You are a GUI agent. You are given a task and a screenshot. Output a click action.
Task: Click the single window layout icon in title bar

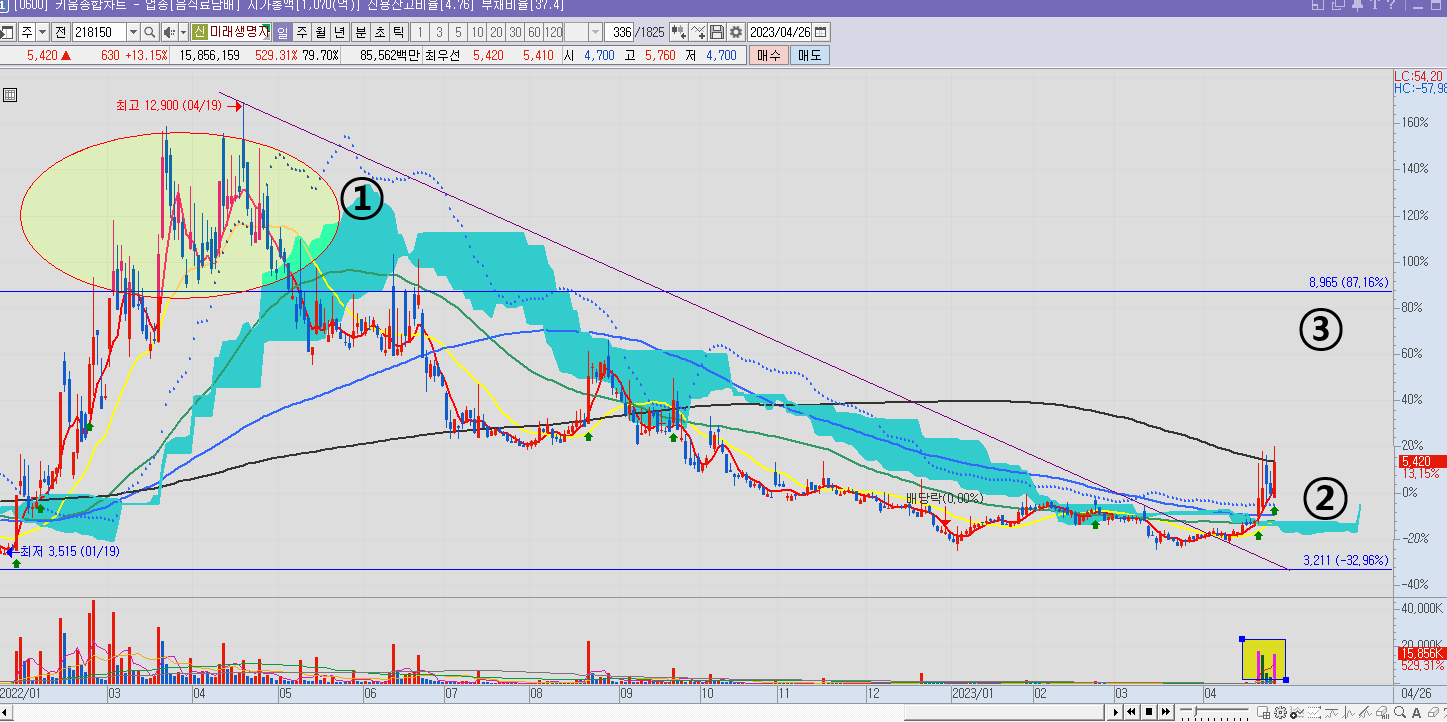pyautogui.click(x=1318, y=5)
